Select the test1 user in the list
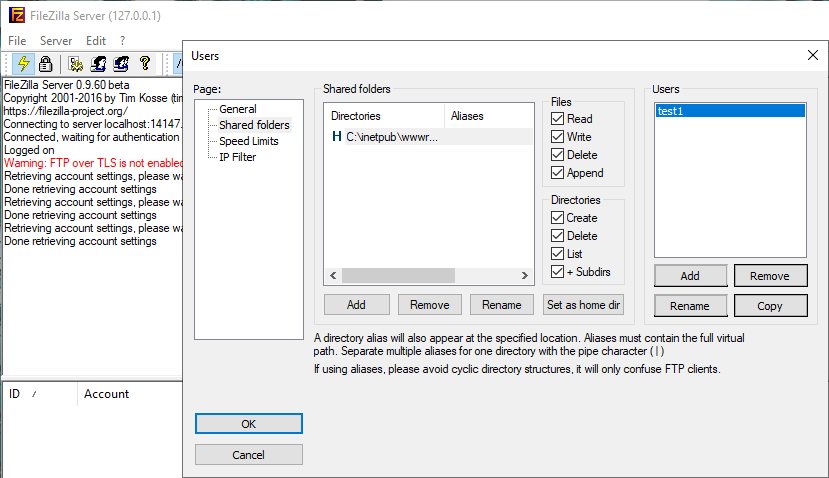This screenshot has width=829, height=478. tap(730, 111)
